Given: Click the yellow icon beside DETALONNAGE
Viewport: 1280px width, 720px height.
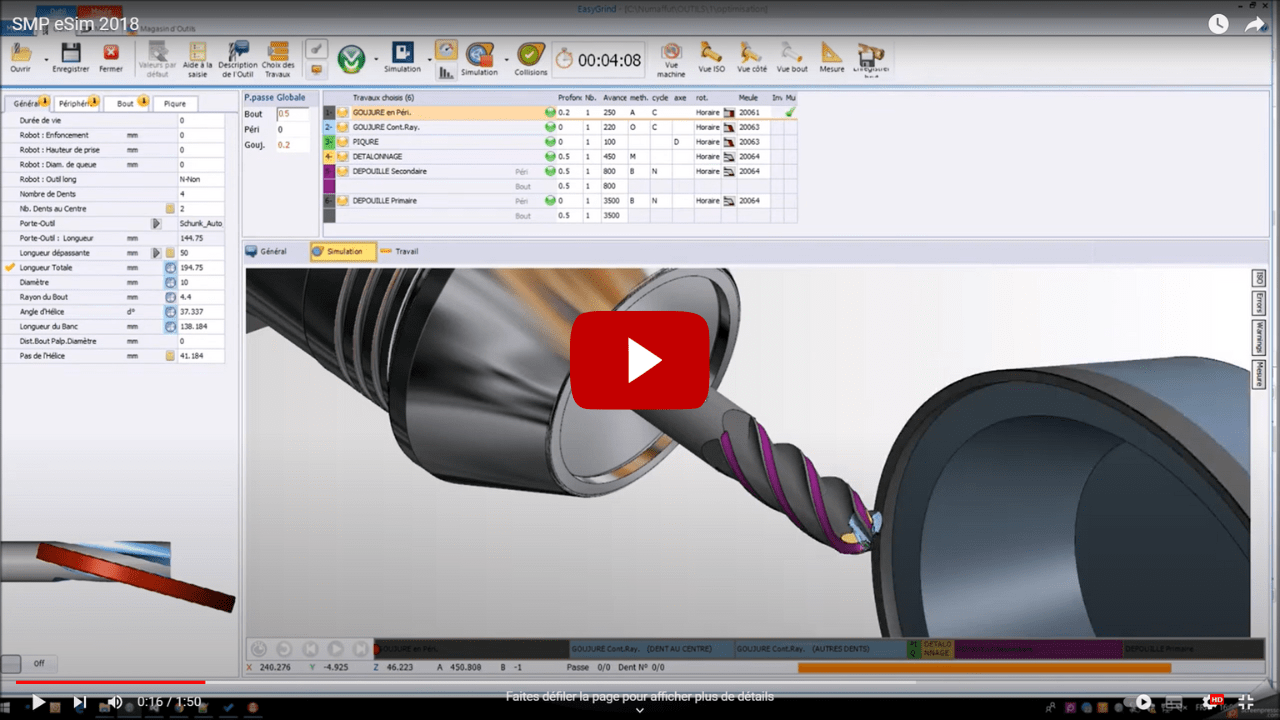Looking at the screenshot, I should (x=343, y=157).
